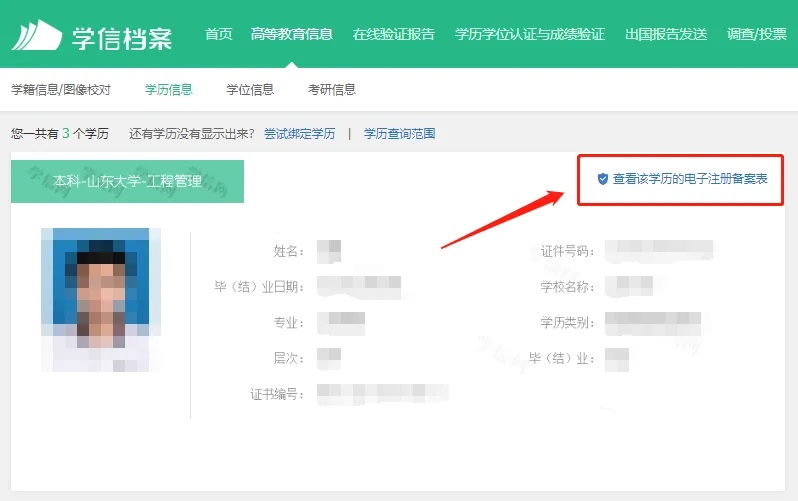Open 高等教育信息 menu item
The height and width of the screenshot is (501, 798).
tap(292, 34)
